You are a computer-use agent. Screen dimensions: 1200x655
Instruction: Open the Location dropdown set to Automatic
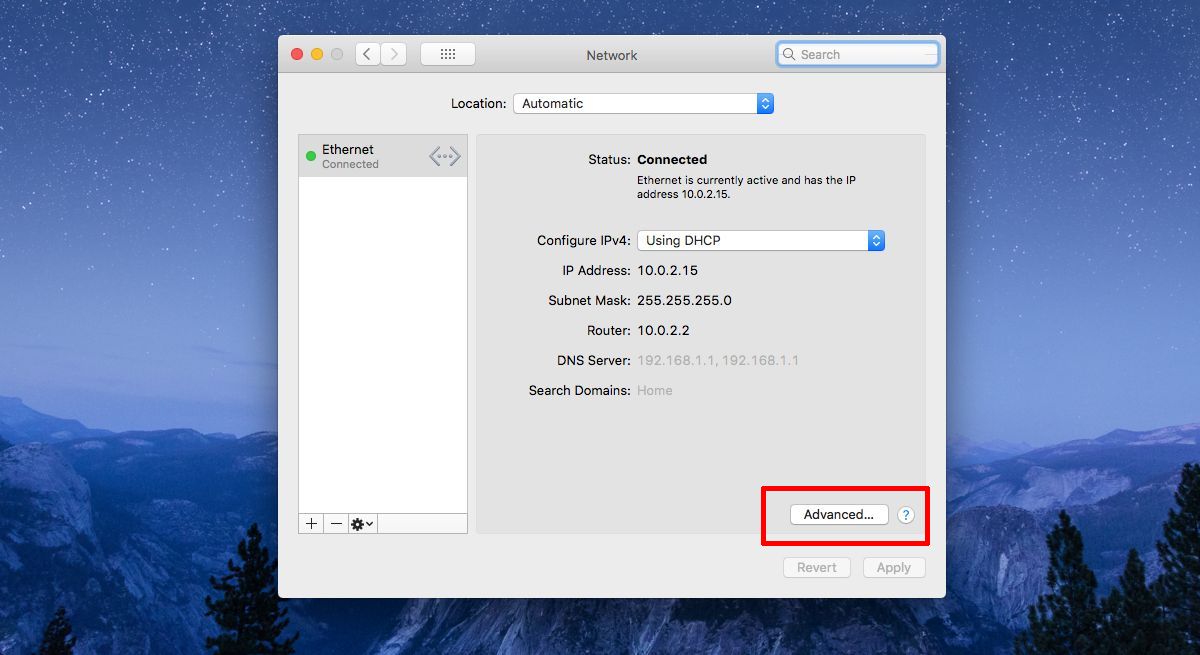643,104
